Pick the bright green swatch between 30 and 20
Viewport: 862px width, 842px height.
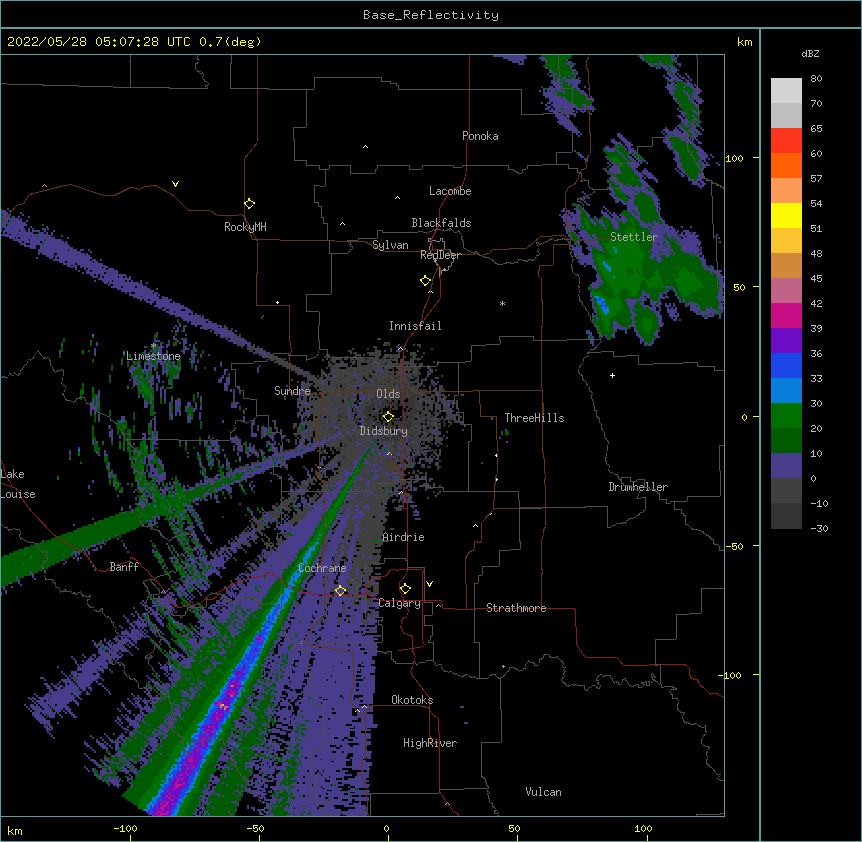coord(786,416)
